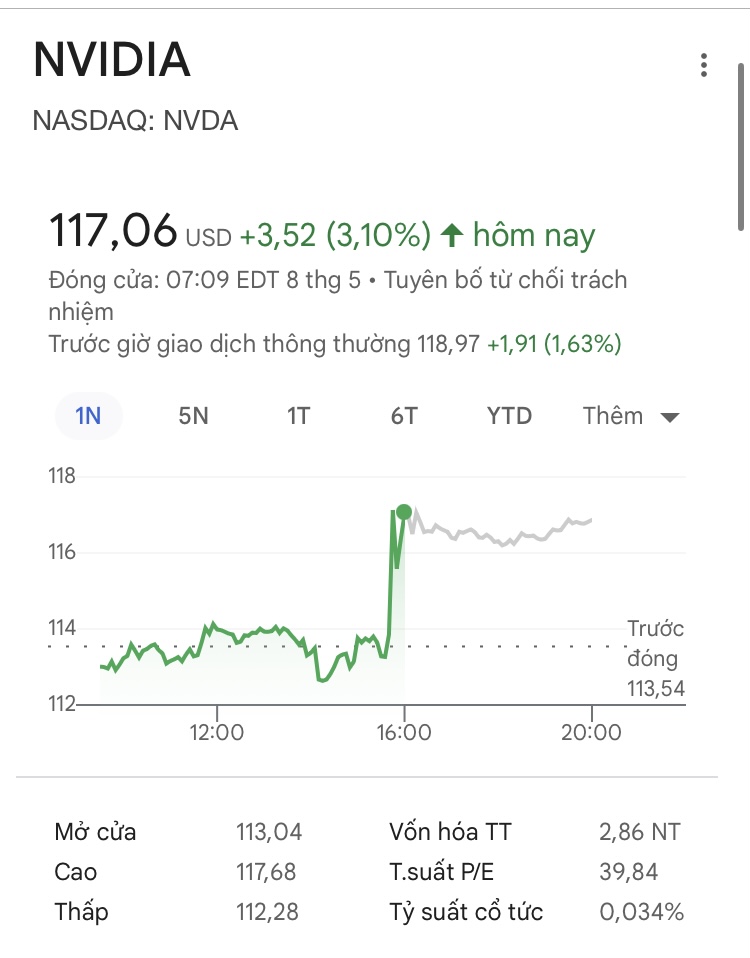This screenshot has width=750, height=958.
Task: Select the 1N time range tab
Action: (88, 416)
